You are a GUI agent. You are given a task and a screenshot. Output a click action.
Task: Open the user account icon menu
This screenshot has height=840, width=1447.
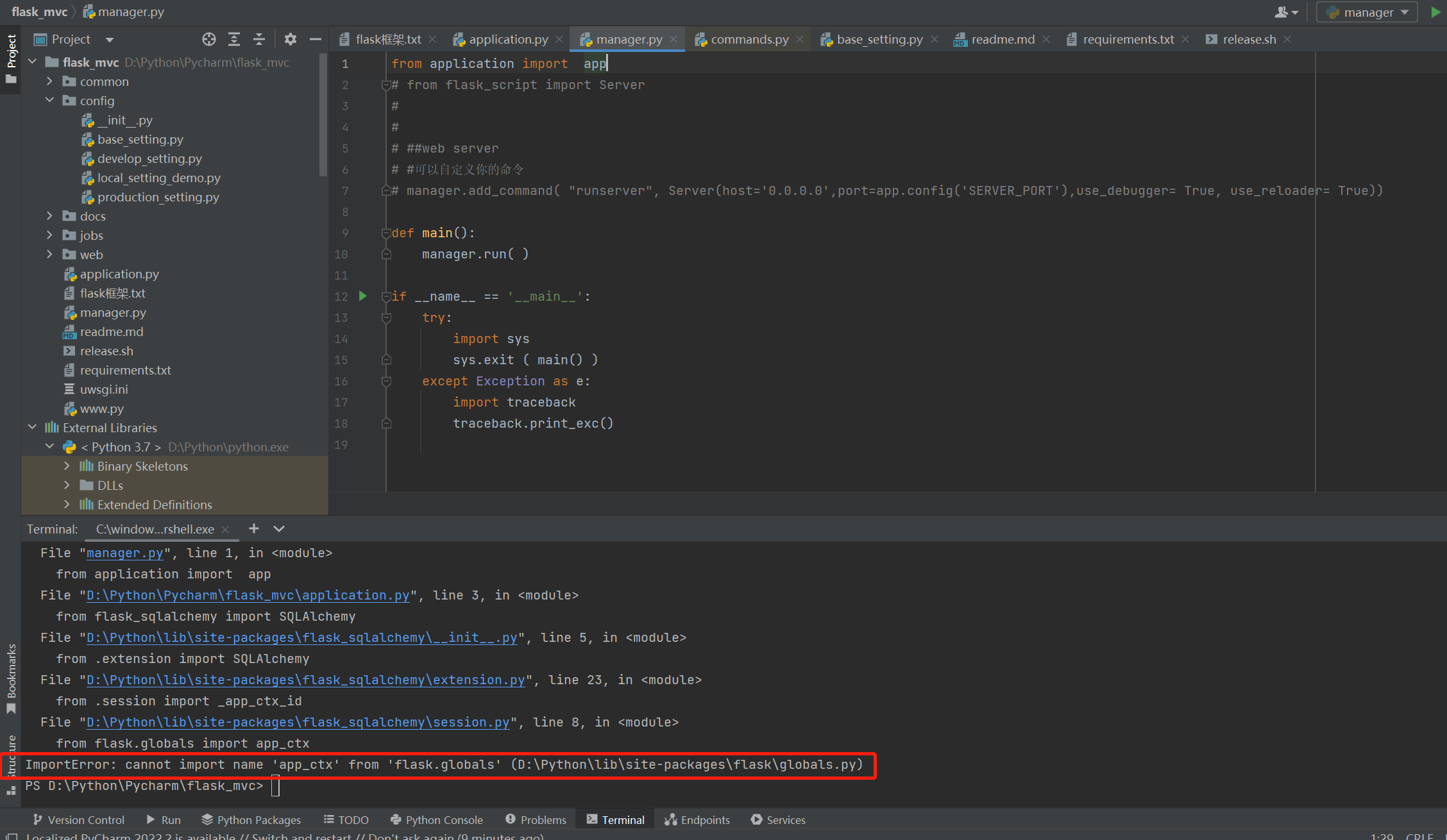click(x=1286, y=12)
